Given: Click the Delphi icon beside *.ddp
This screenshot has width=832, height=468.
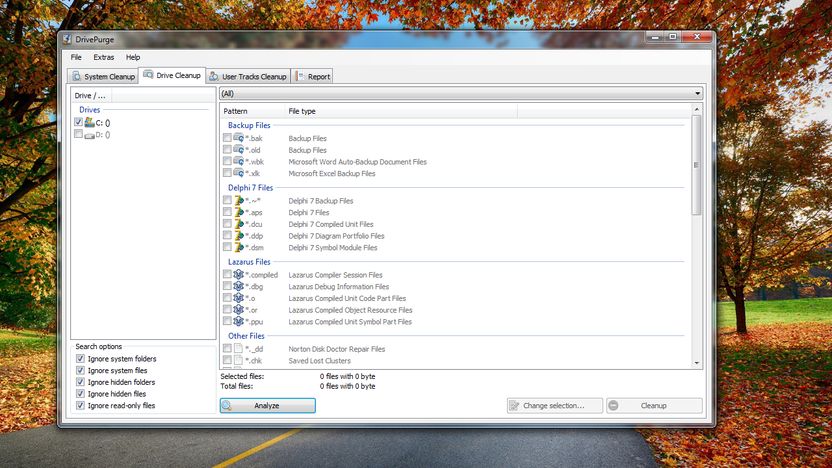Looking at the screenshot, I should coord(239,236).
